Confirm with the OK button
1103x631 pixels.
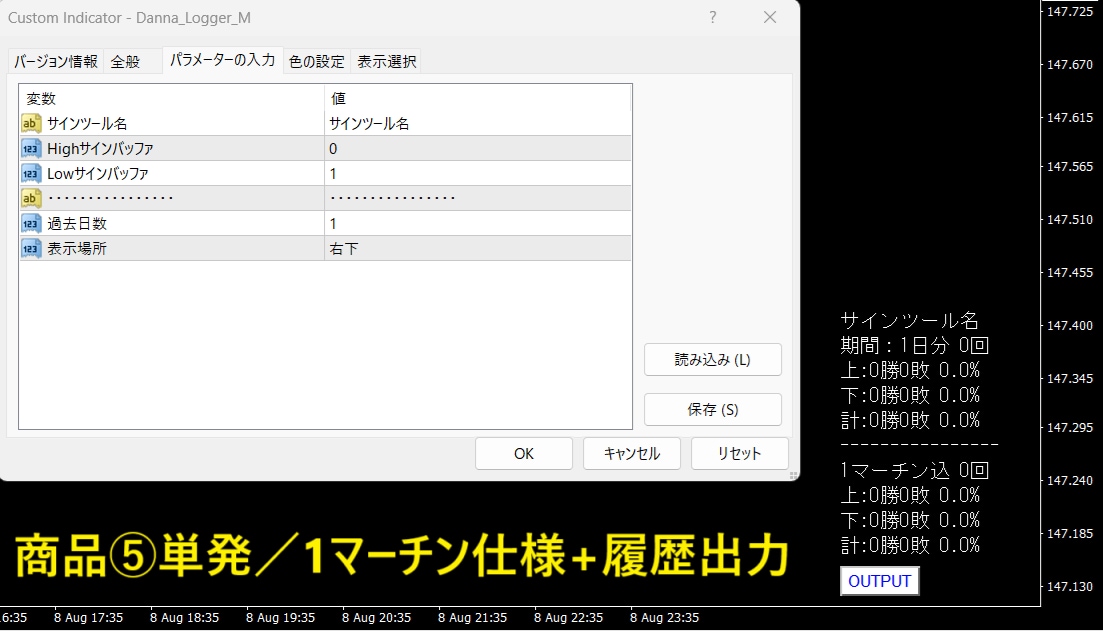(x=523, y=454)
